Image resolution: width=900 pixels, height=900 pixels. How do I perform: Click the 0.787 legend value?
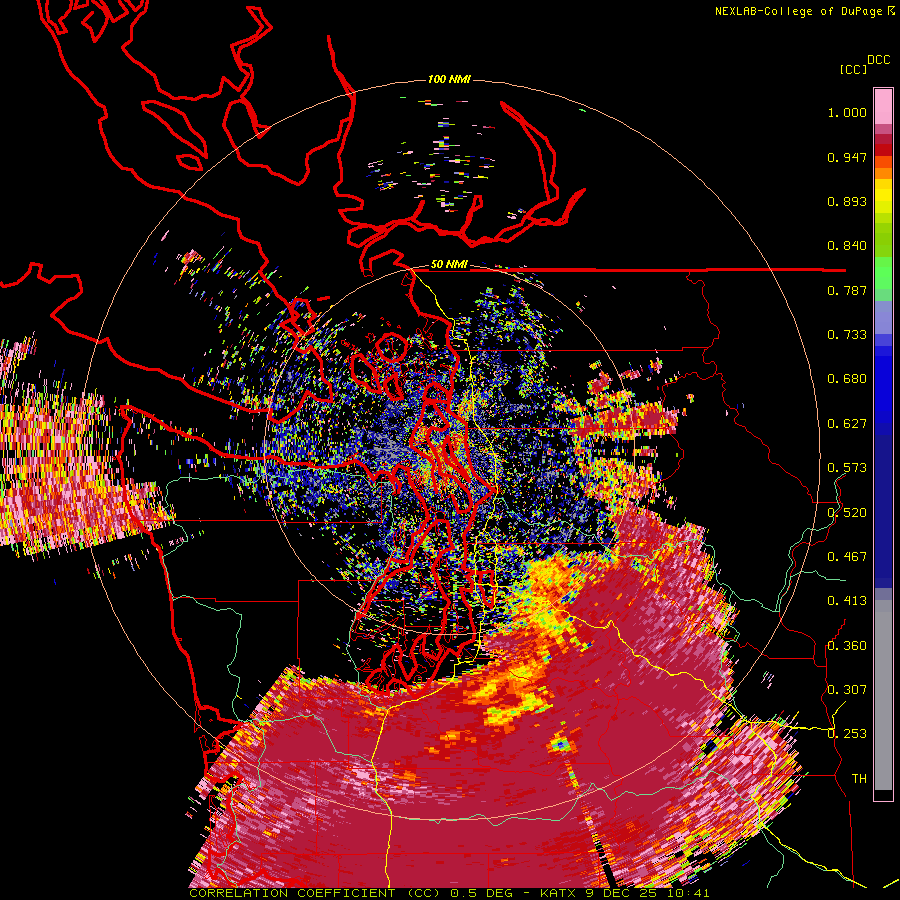coord(847,290)
